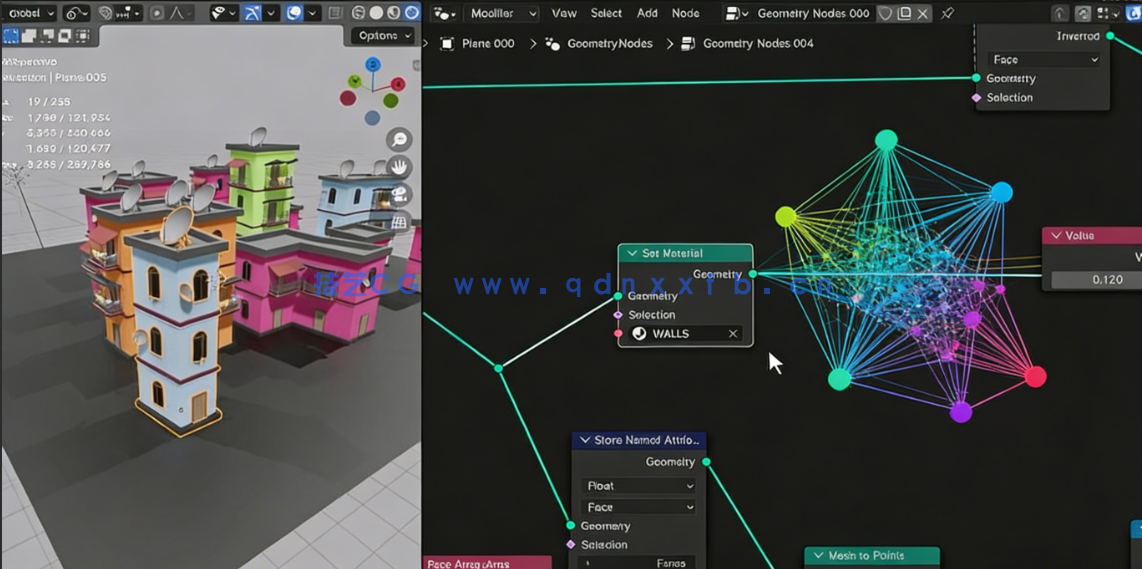Open the Face dropdown above the Geometry socket

pos(1043,60)
